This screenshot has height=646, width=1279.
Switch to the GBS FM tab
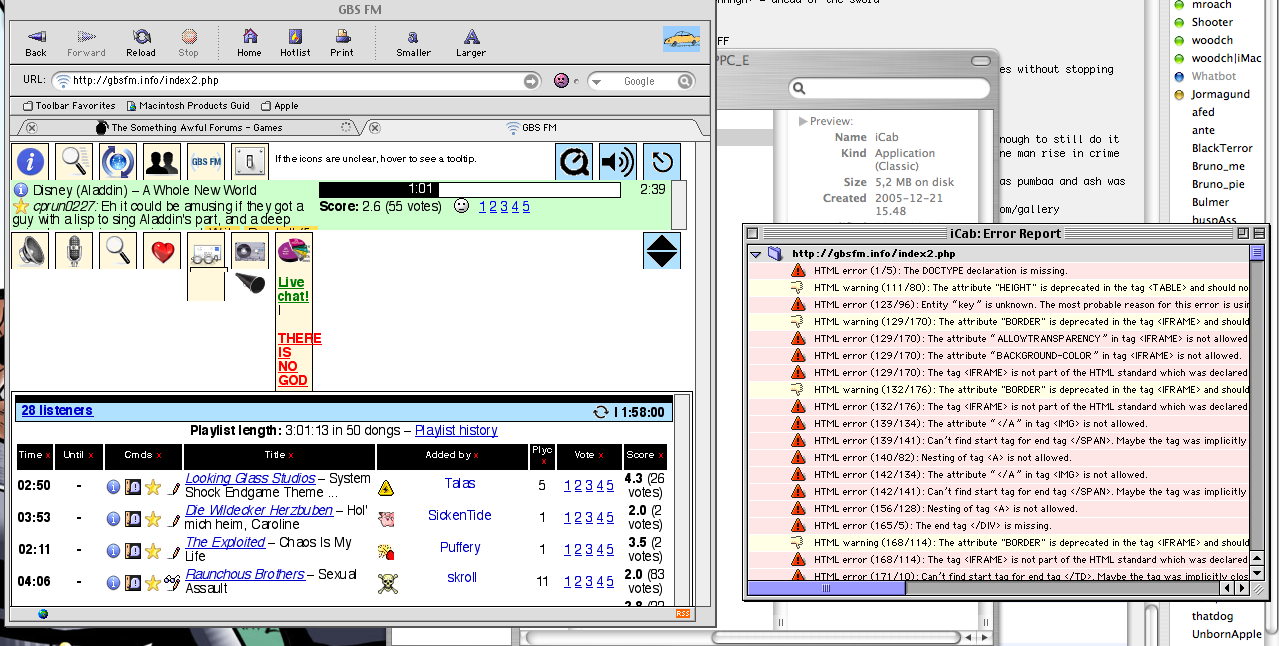[532, 128]
